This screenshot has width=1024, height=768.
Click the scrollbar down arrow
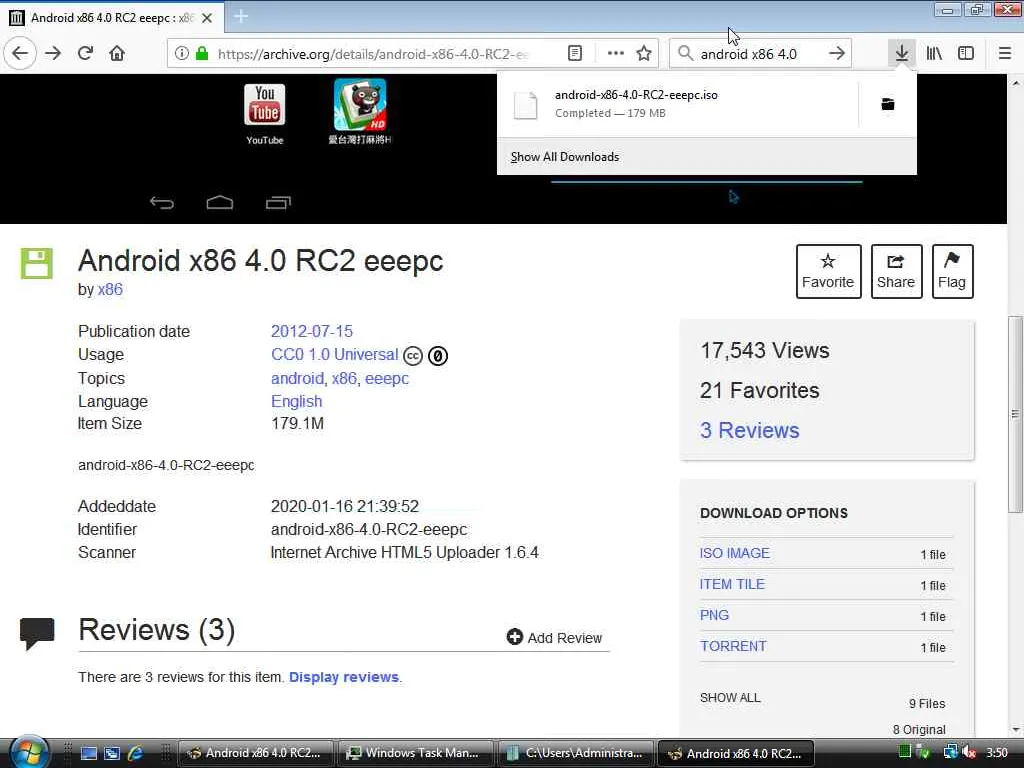[x=1015, y=729]
